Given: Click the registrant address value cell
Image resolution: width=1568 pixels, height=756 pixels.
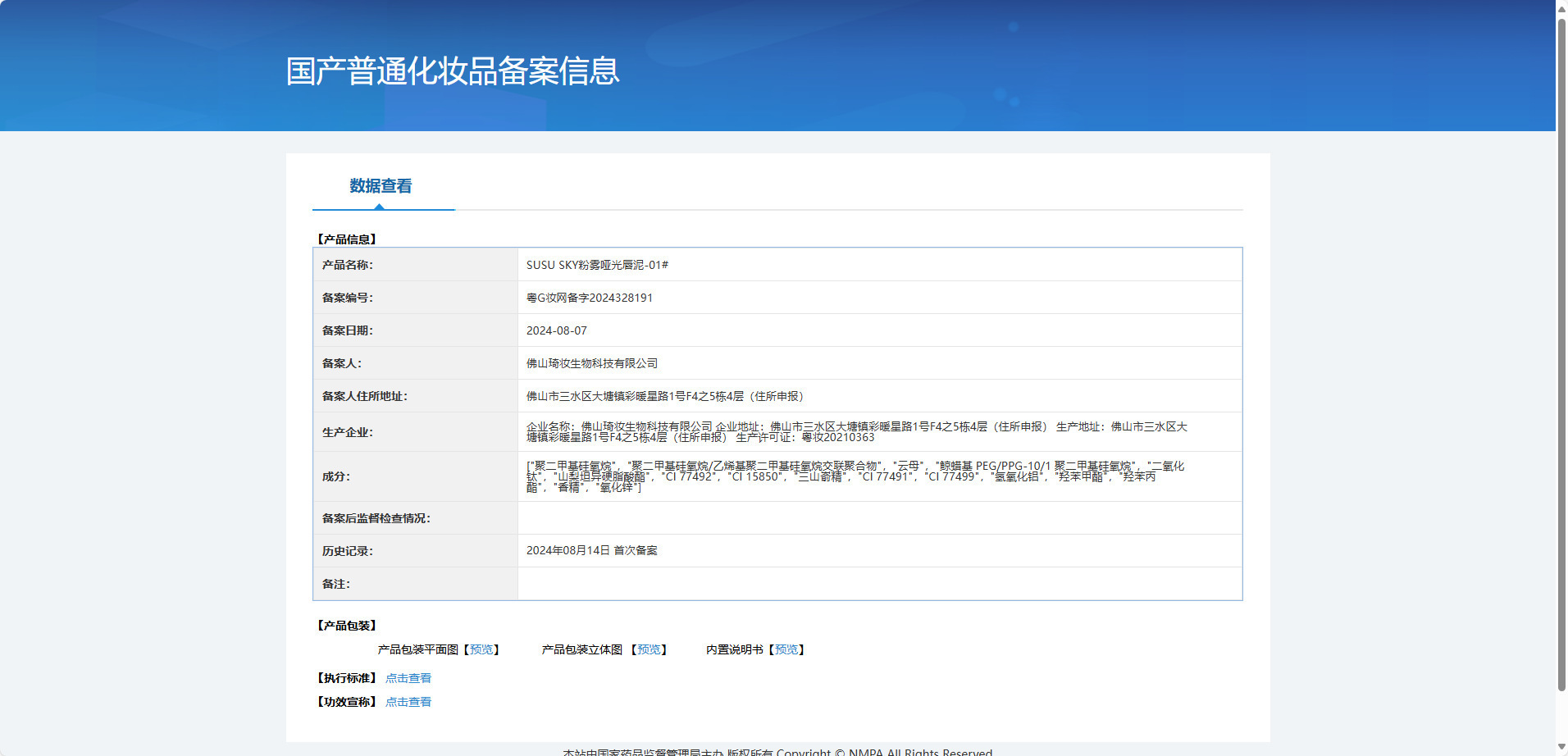Looking at the screenshot, I should point(880,396).
